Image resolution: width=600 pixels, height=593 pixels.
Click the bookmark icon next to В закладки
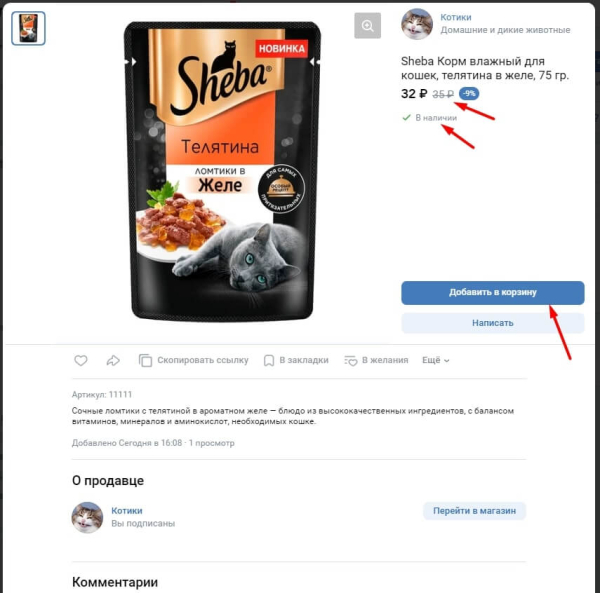click(x=269, y=360)
